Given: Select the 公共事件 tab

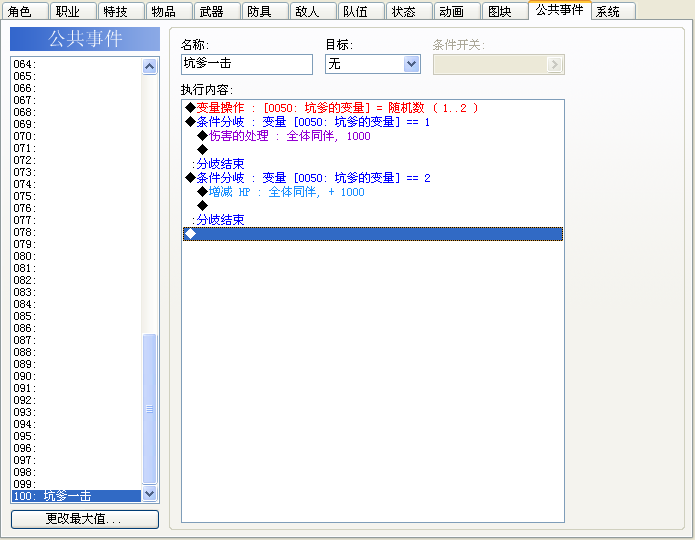Looking at the screenshot, I should [559, 10].
